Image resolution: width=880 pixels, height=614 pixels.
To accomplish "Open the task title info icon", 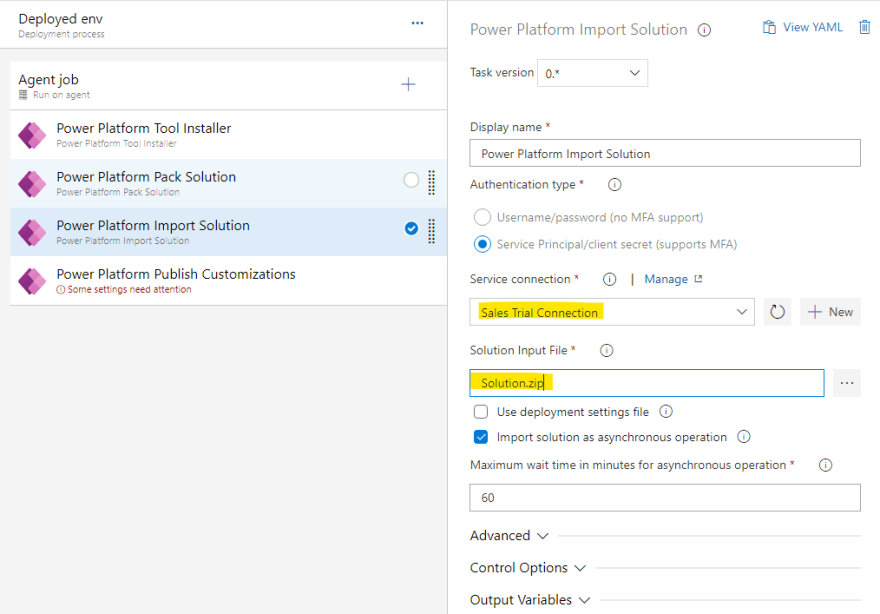I will click(704, 30).
